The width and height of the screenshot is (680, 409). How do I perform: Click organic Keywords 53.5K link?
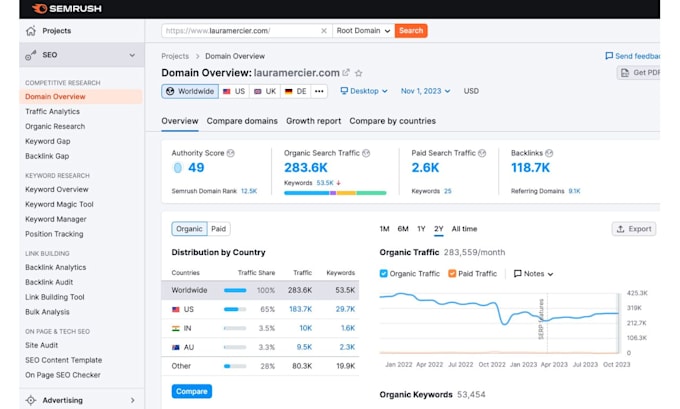click(x=325, y=183)
